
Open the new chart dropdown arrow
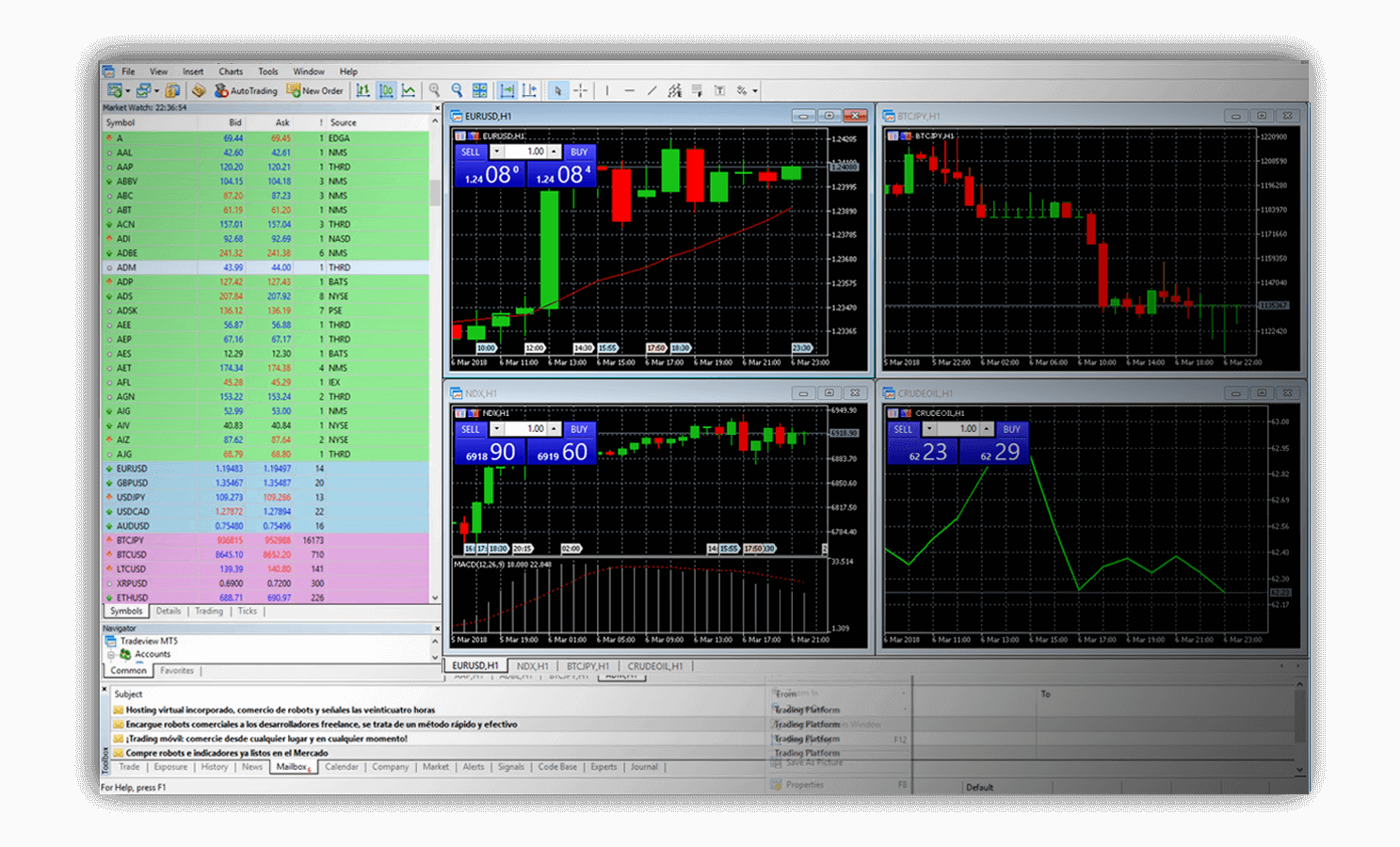coord(128,91)
